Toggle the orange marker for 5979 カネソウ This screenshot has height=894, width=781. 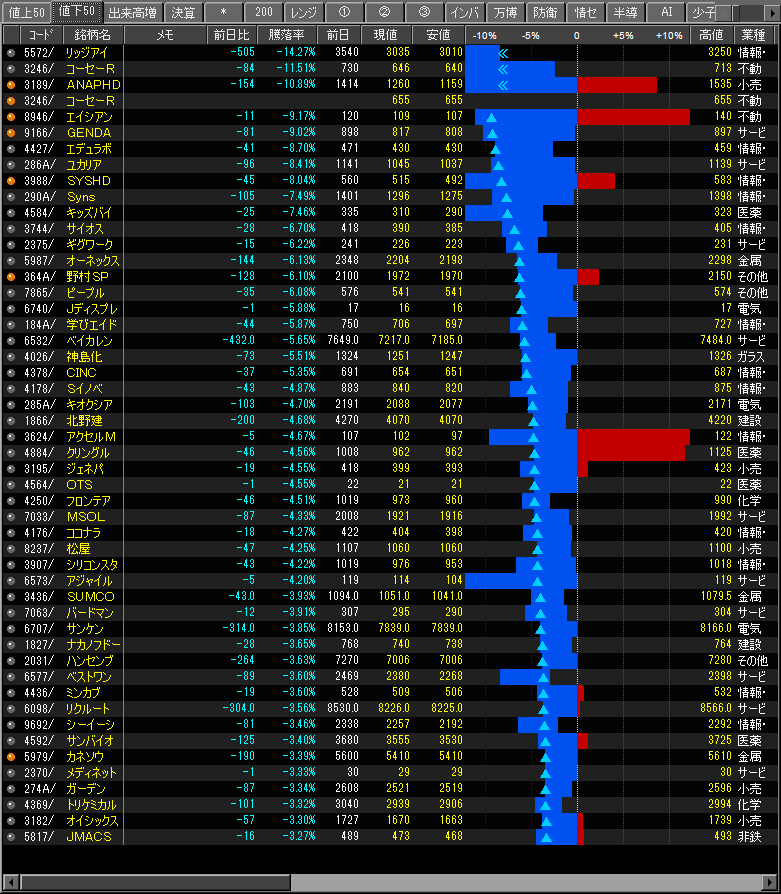click(11, 757)
